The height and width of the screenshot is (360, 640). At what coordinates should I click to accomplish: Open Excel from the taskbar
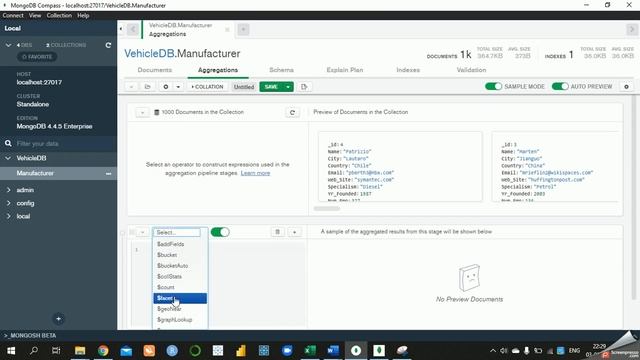310,351
